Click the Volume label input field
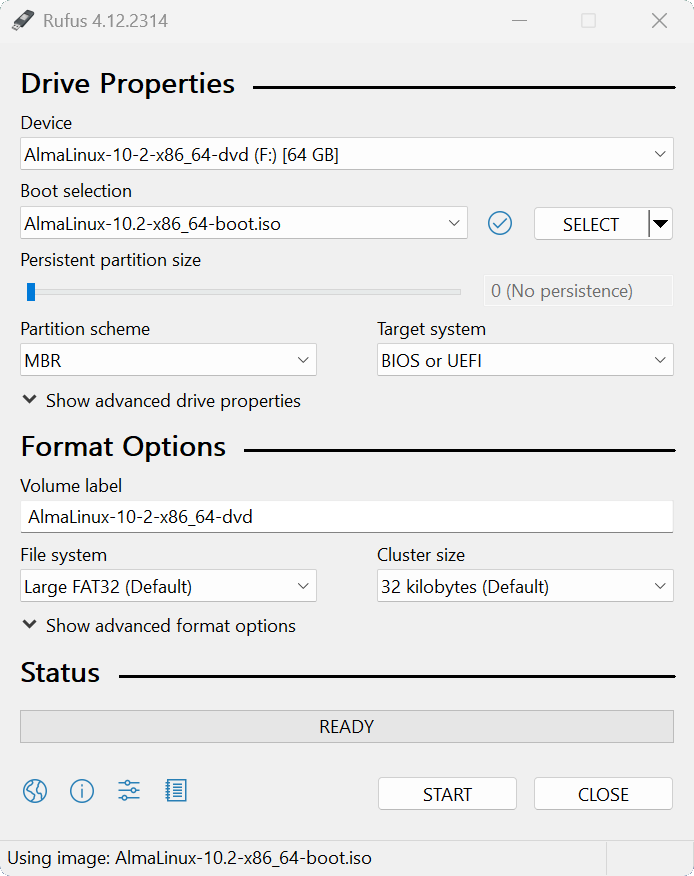The image size is (694, 876). (346, 516)
